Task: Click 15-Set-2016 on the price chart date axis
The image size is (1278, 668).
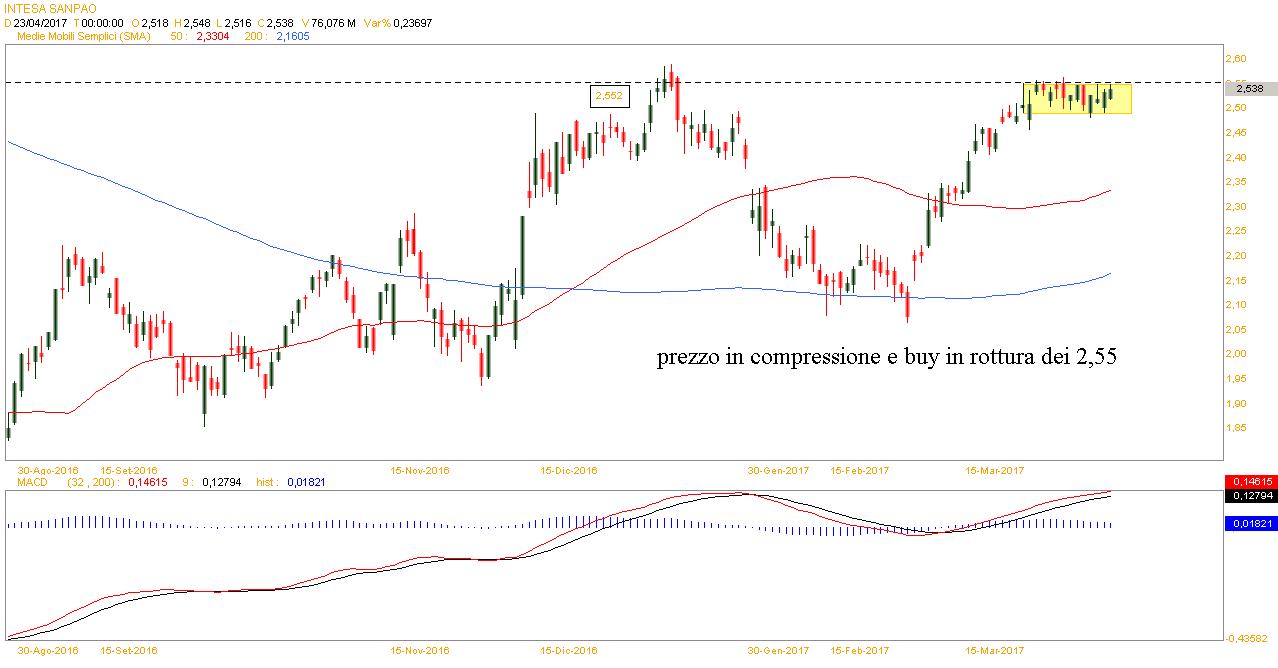Action: (x=129, y=469)
